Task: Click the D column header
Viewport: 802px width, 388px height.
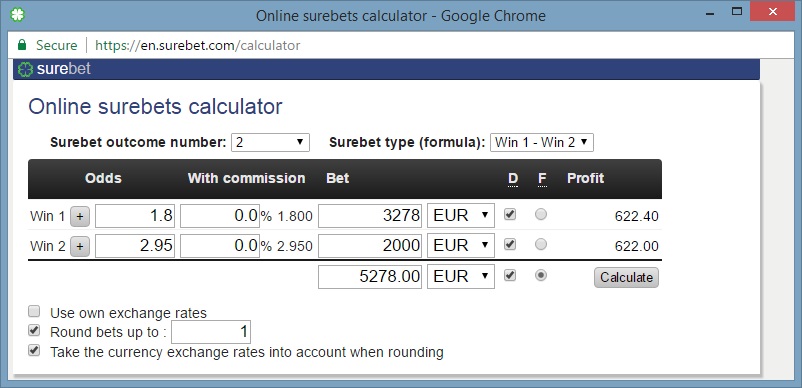Action: point(513,178)
